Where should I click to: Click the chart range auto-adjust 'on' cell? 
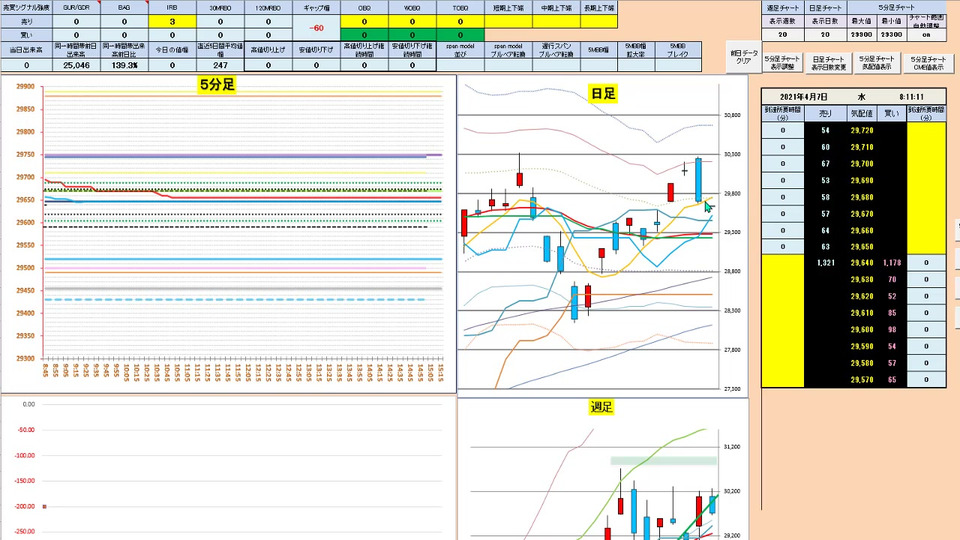926,35
